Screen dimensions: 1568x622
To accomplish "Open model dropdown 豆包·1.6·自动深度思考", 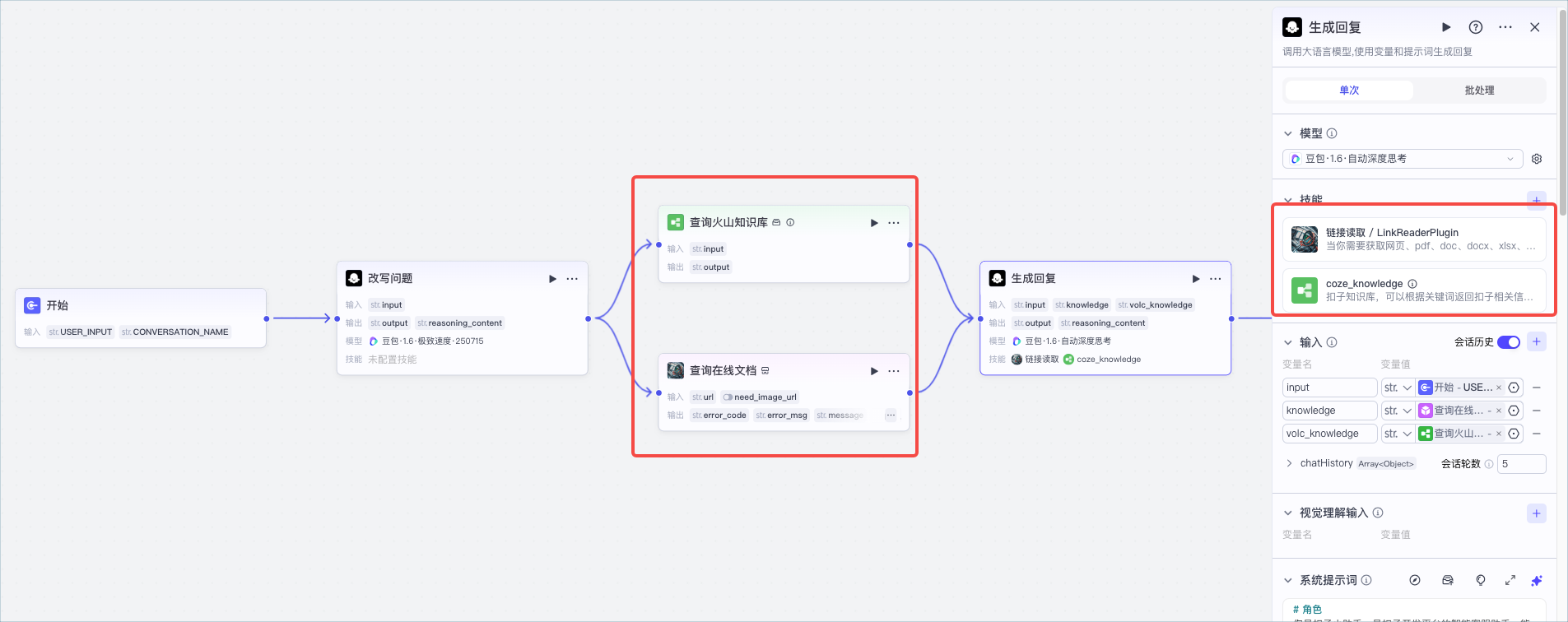I will click(x=1403, y=159).
